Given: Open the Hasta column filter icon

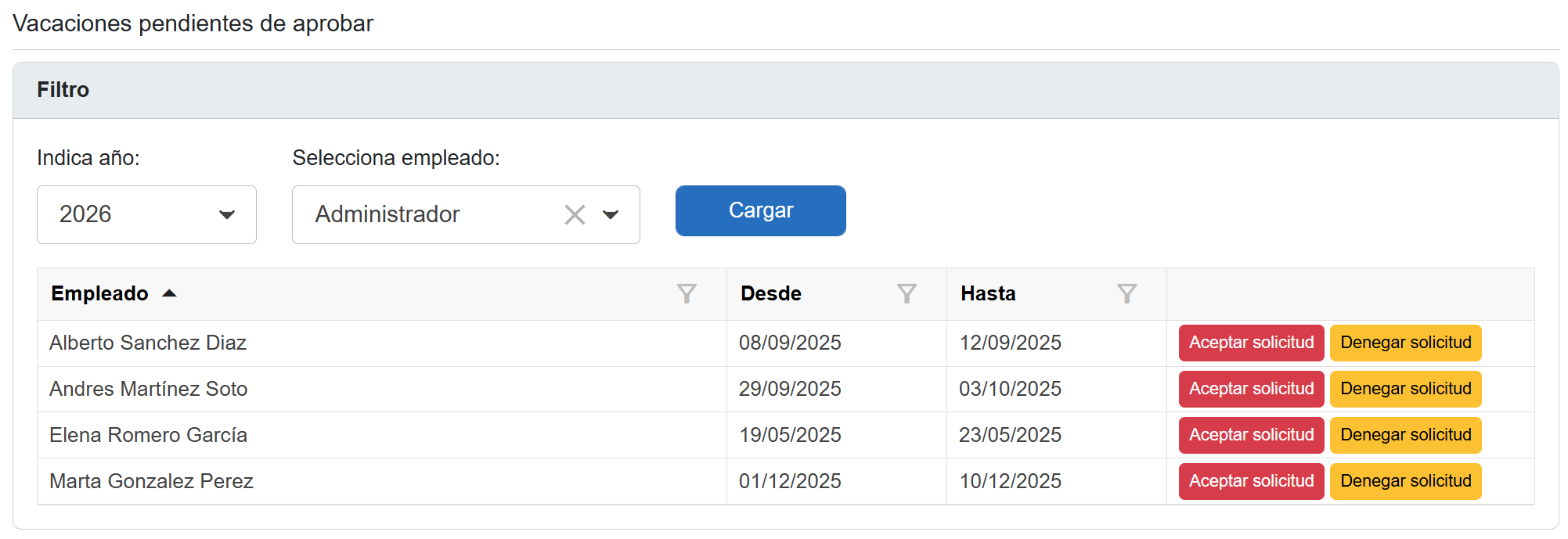Looking at the screenshot, I should click(1126, 293).
